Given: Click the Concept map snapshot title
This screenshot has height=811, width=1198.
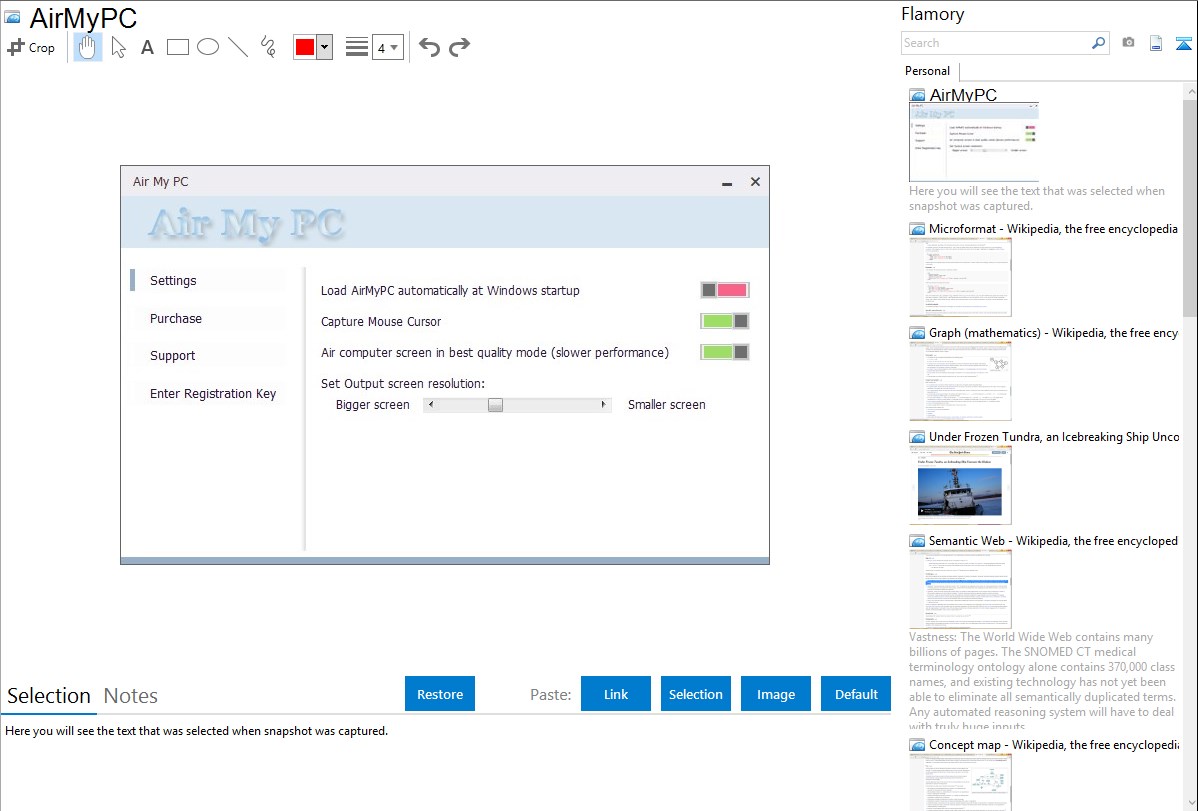Looking at the screenshot, I should pyautogui.click(x=1054, y=744).
